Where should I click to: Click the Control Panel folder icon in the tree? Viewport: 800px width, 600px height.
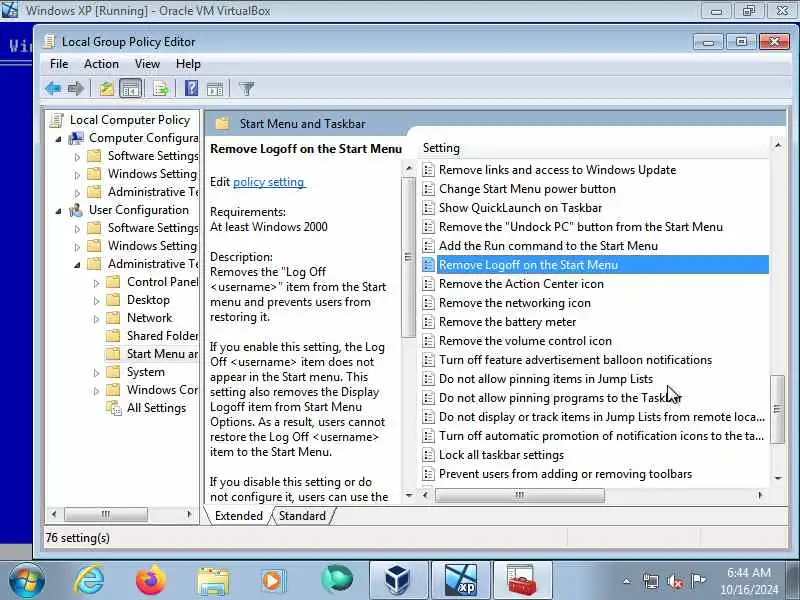(x=113, y=282)
